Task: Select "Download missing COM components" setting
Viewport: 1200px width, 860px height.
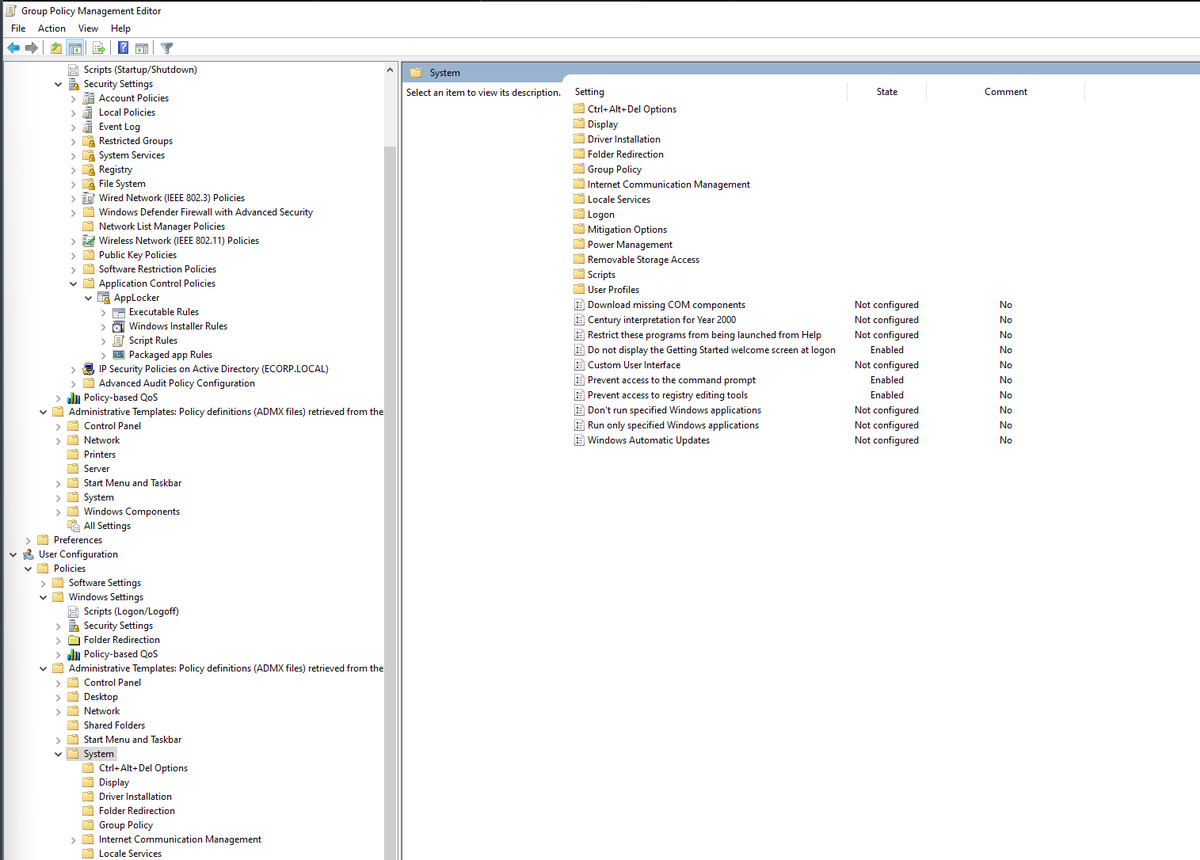Action: (666, 305)
